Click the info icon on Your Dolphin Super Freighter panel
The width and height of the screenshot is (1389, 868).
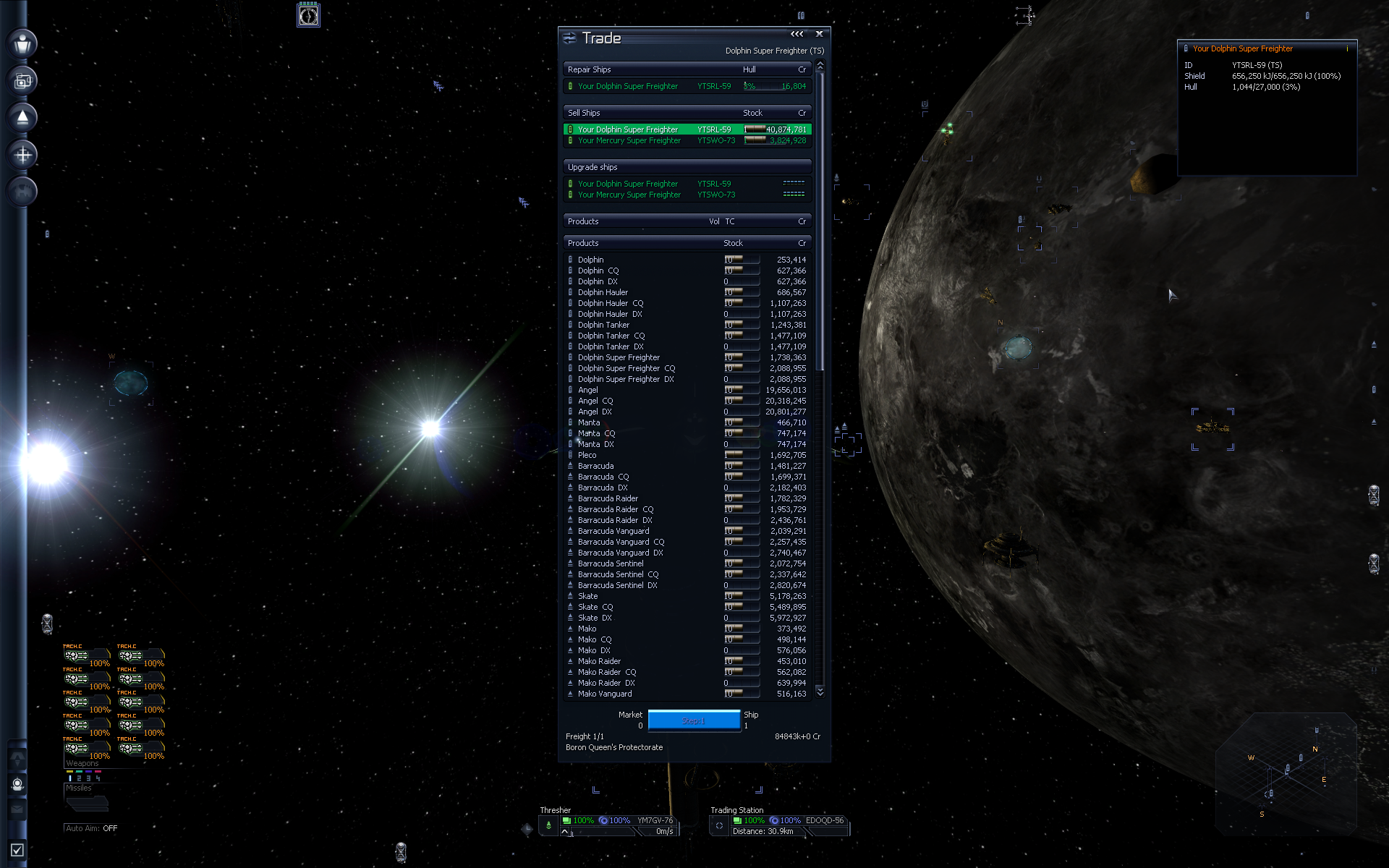1347,49
